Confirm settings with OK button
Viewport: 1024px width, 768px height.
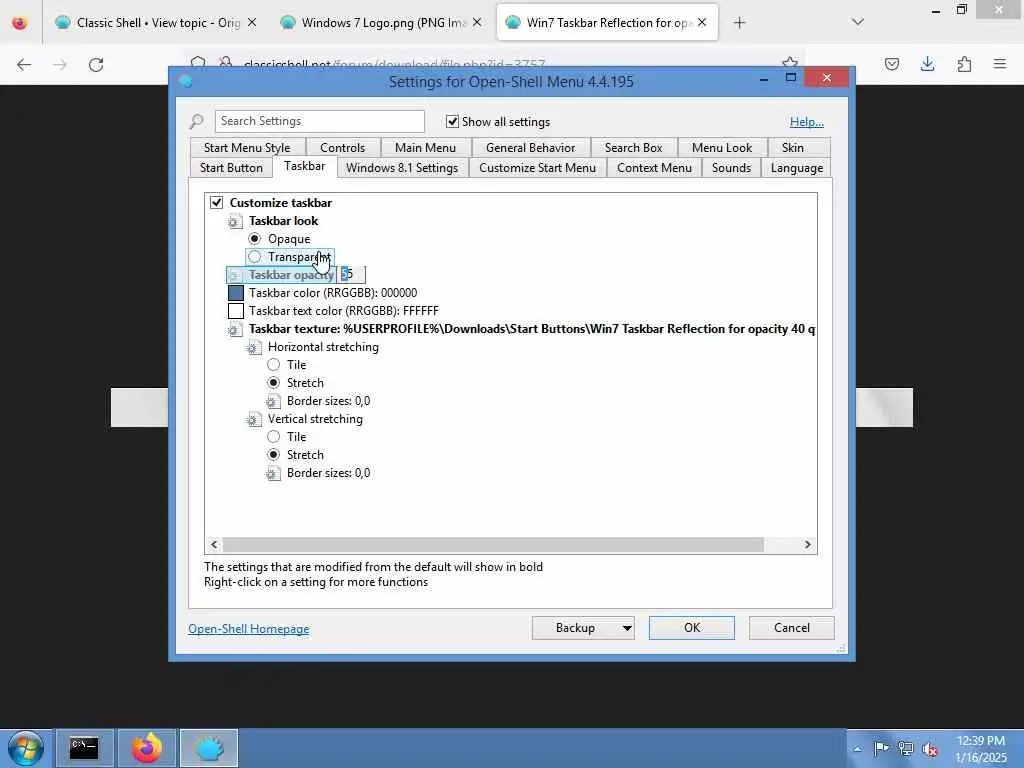coord(692,628)
